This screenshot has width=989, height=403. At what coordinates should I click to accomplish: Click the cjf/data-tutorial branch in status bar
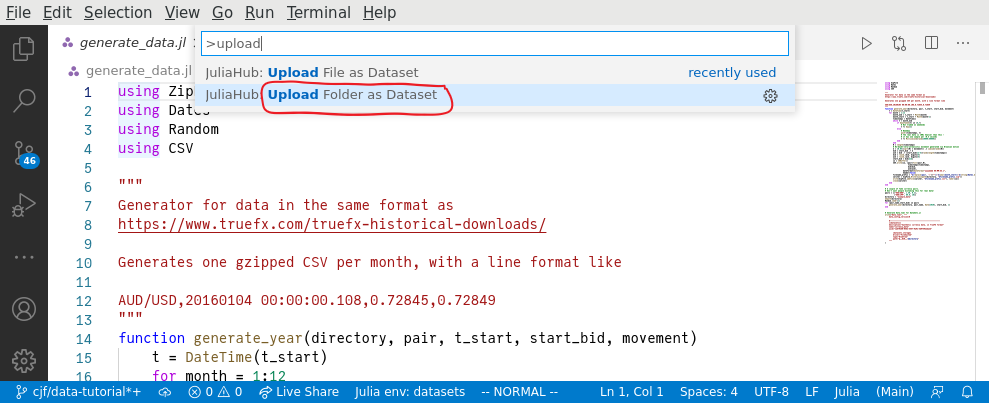[78, 392]
